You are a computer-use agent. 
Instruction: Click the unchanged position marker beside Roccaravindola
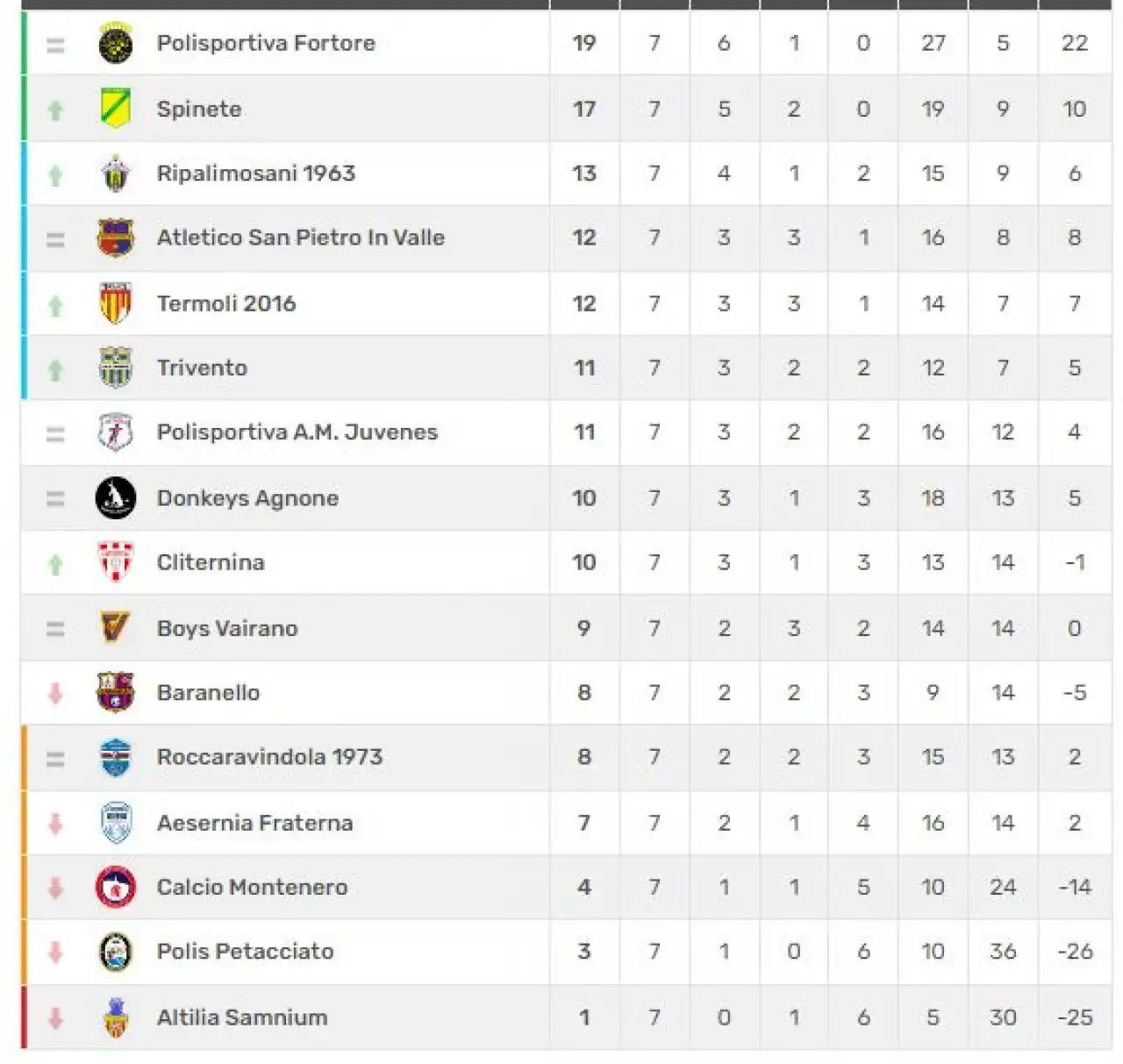tap(55, 759)
